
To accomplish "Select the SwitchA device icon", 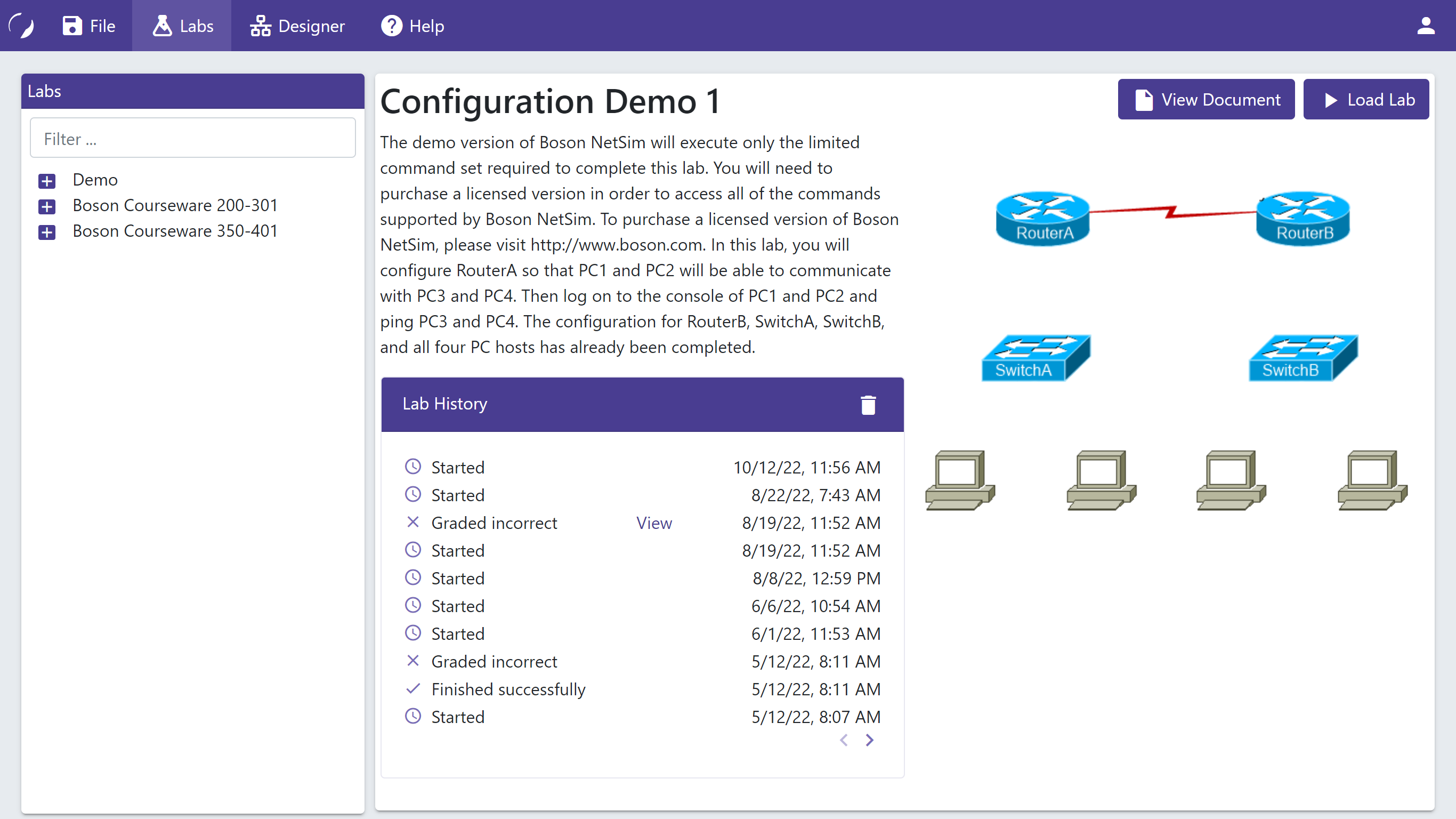I will (x=1035, y=358).
